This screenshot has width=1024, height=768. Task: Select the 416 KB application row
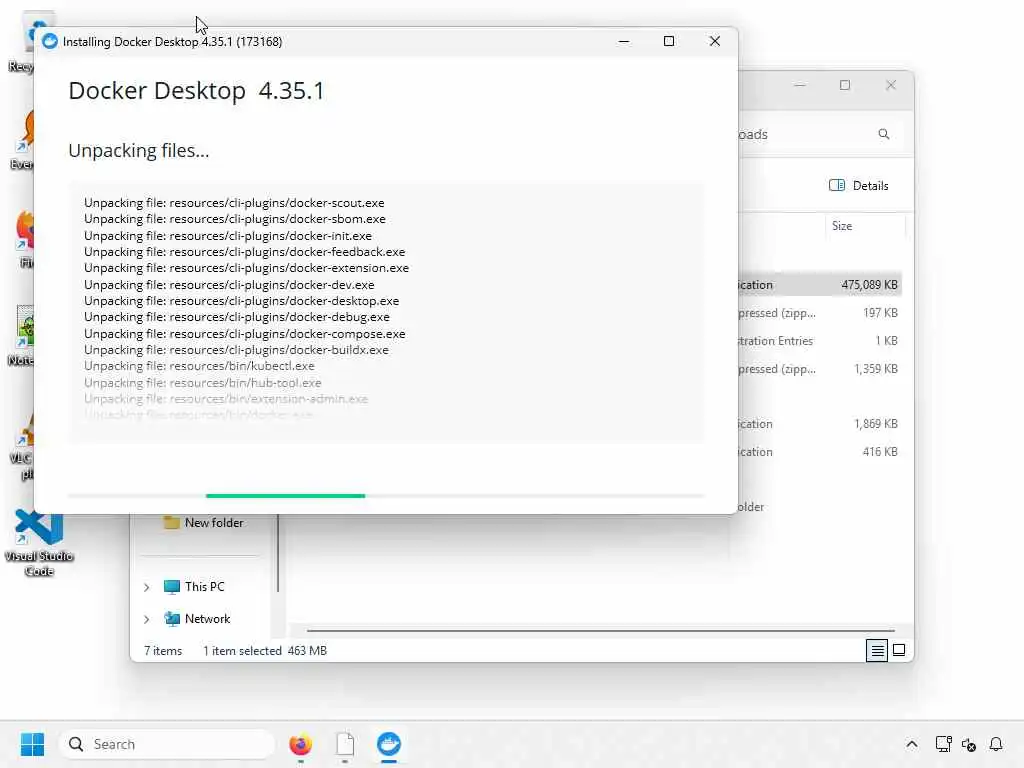coord(820,452)
